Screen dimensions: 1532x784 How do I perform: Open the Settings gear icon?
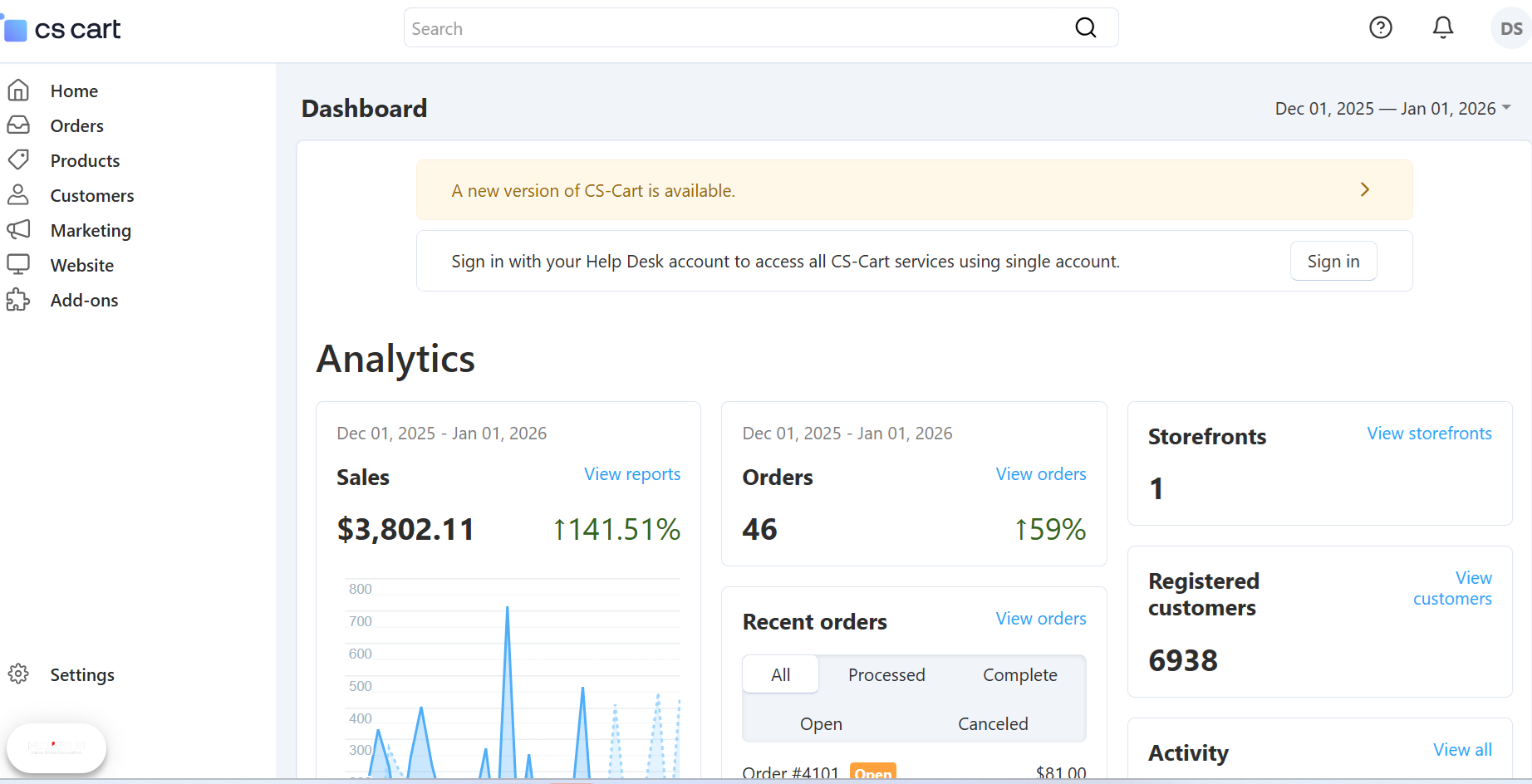pyautogui.click(x=18, y=674)
